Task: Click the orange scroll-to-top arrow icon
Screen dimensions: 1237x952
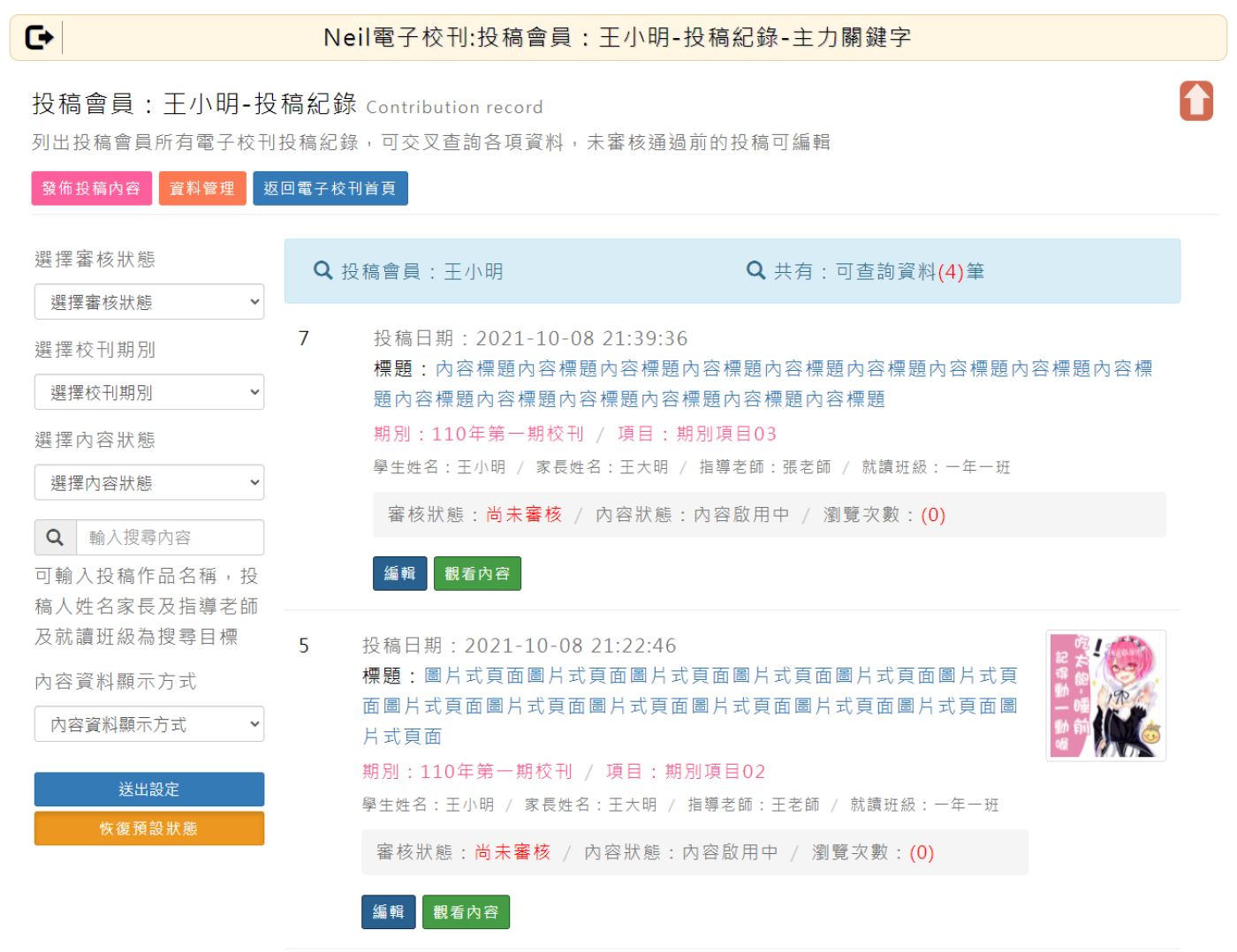Action: coord(1195,101)
